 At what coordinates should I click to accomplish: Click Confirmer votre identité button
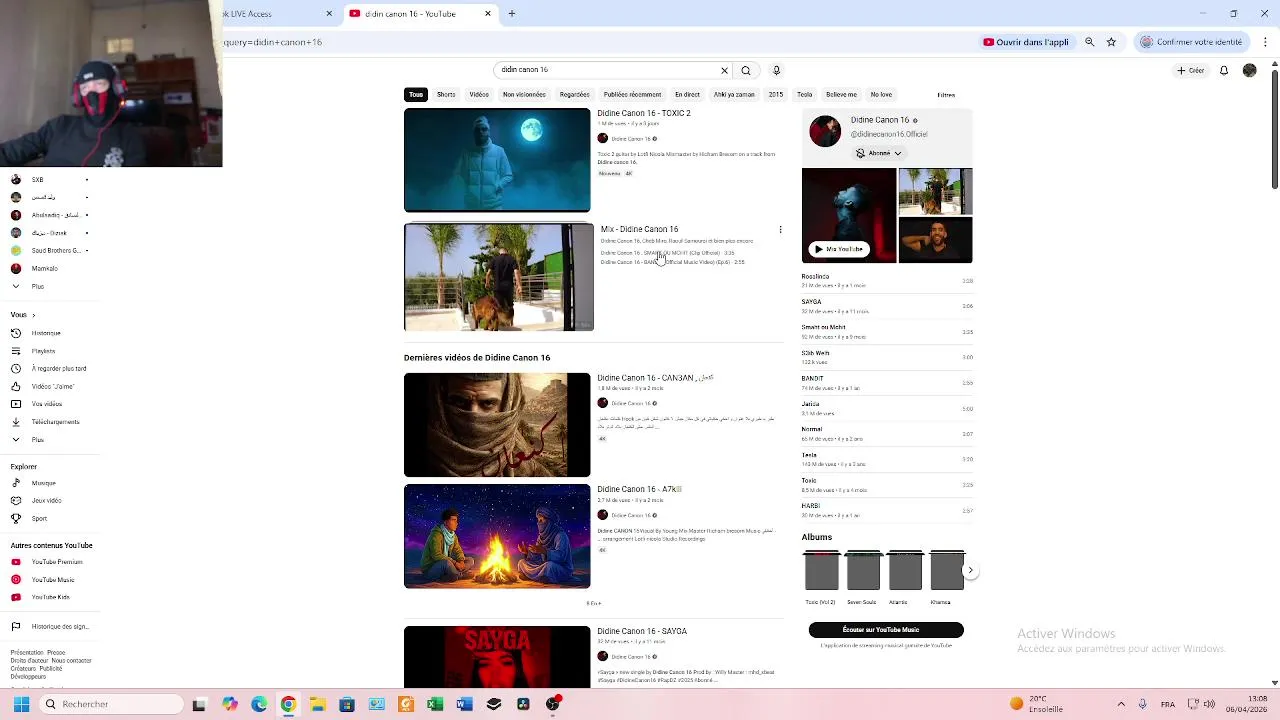(x=1191, y=42)
